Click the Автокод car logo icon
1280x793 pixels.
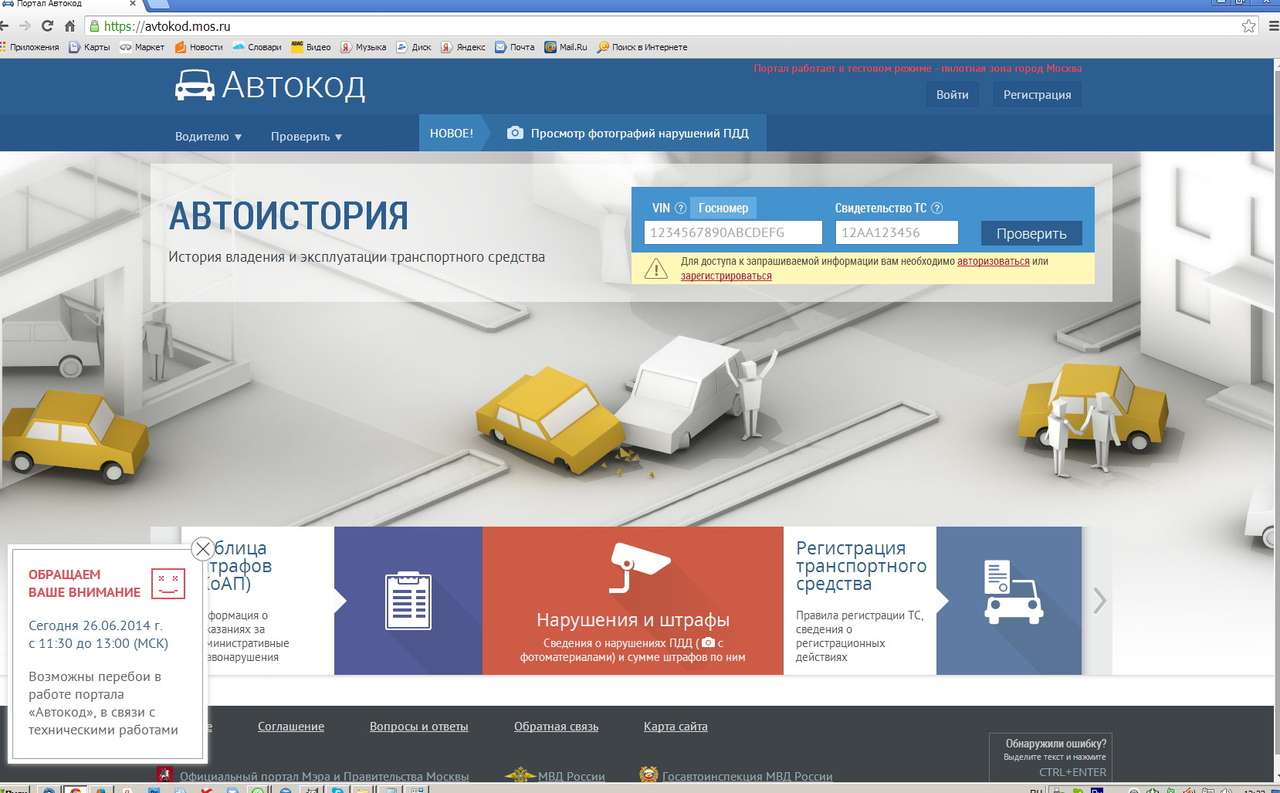click(194, 86)
